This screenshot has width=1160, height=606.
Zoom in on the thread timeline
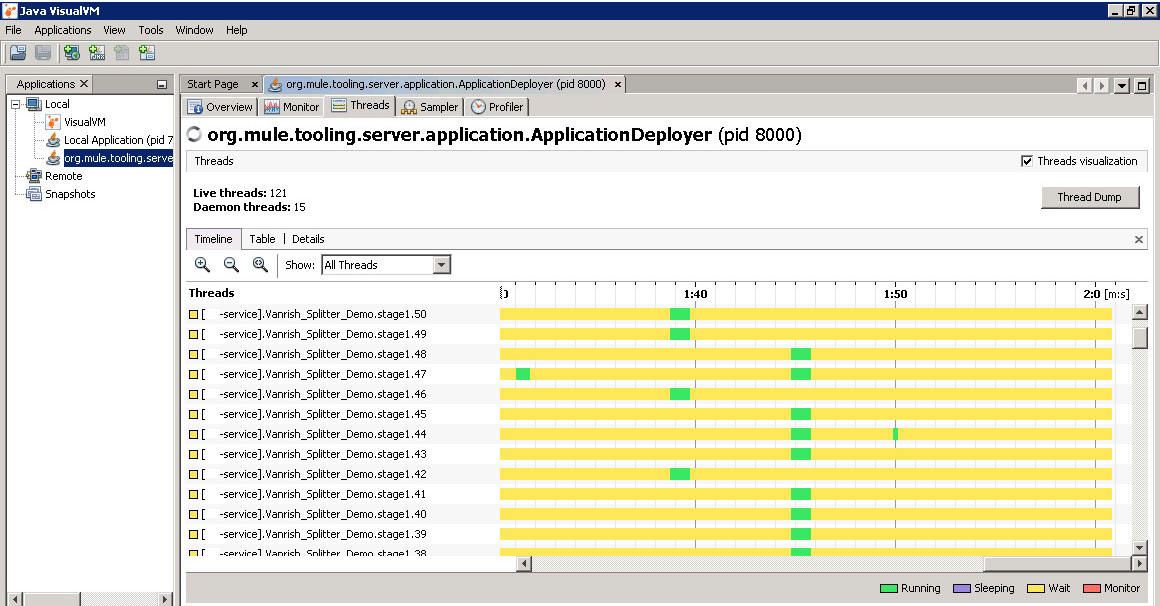[202, 264]
